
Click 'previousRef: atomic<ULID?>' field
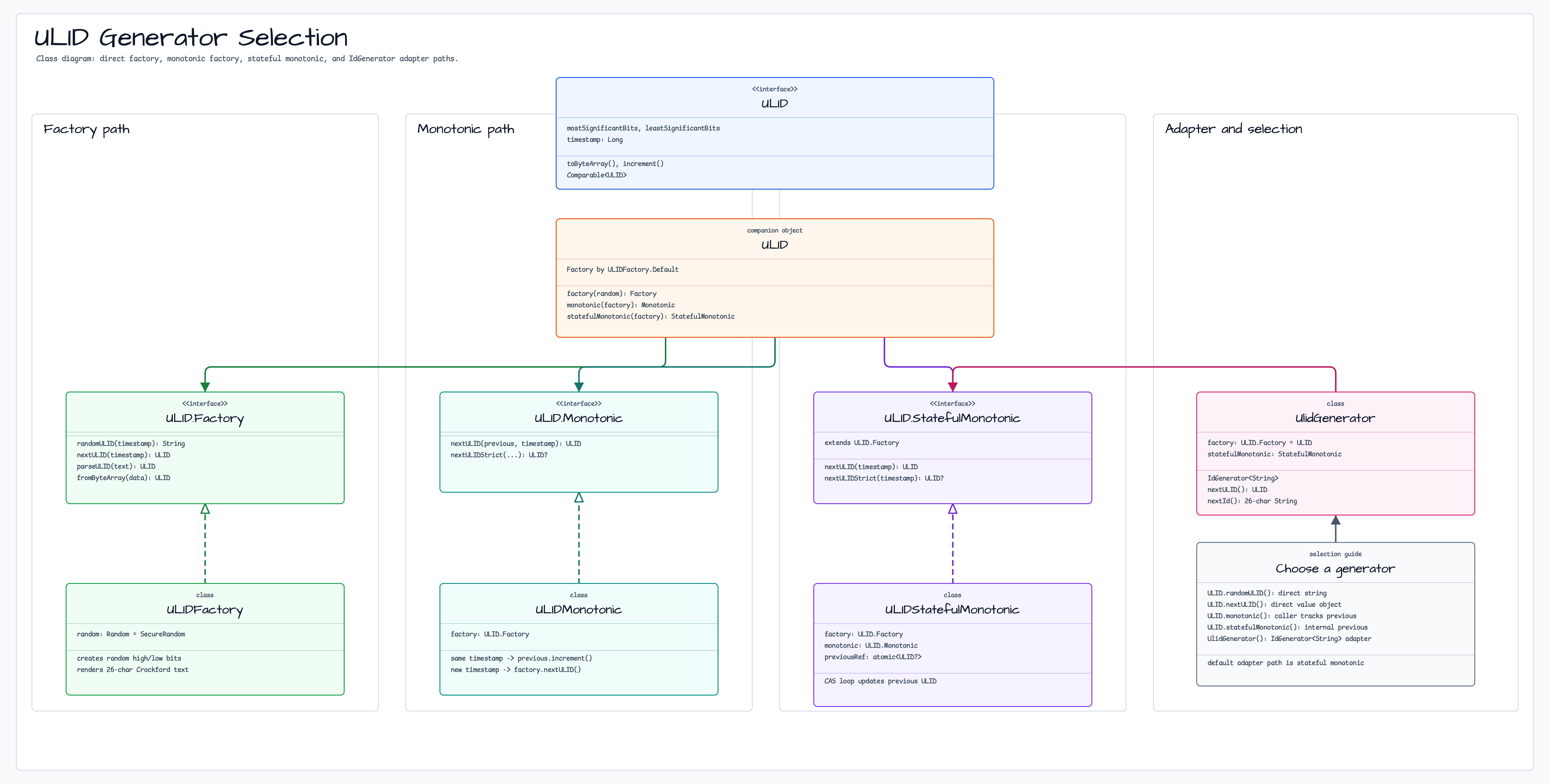pos(873,657)
